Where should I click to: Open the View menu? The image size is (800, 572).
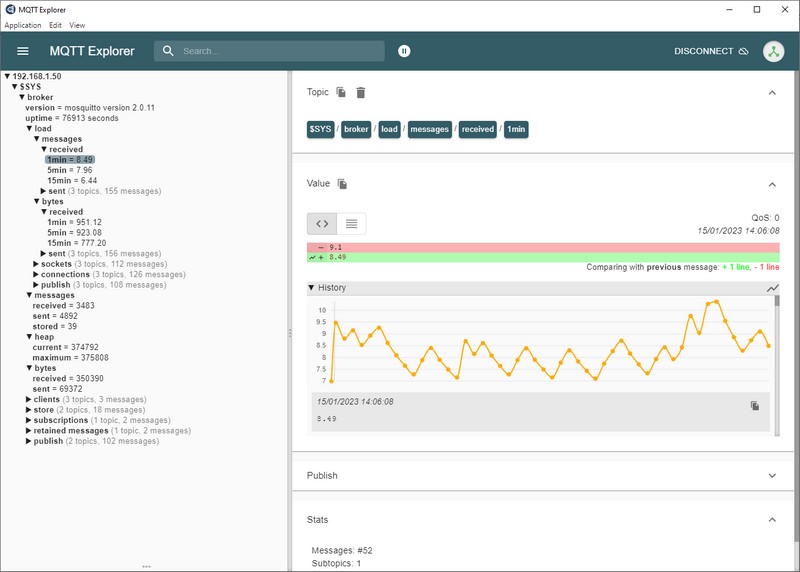pos(77,25)
